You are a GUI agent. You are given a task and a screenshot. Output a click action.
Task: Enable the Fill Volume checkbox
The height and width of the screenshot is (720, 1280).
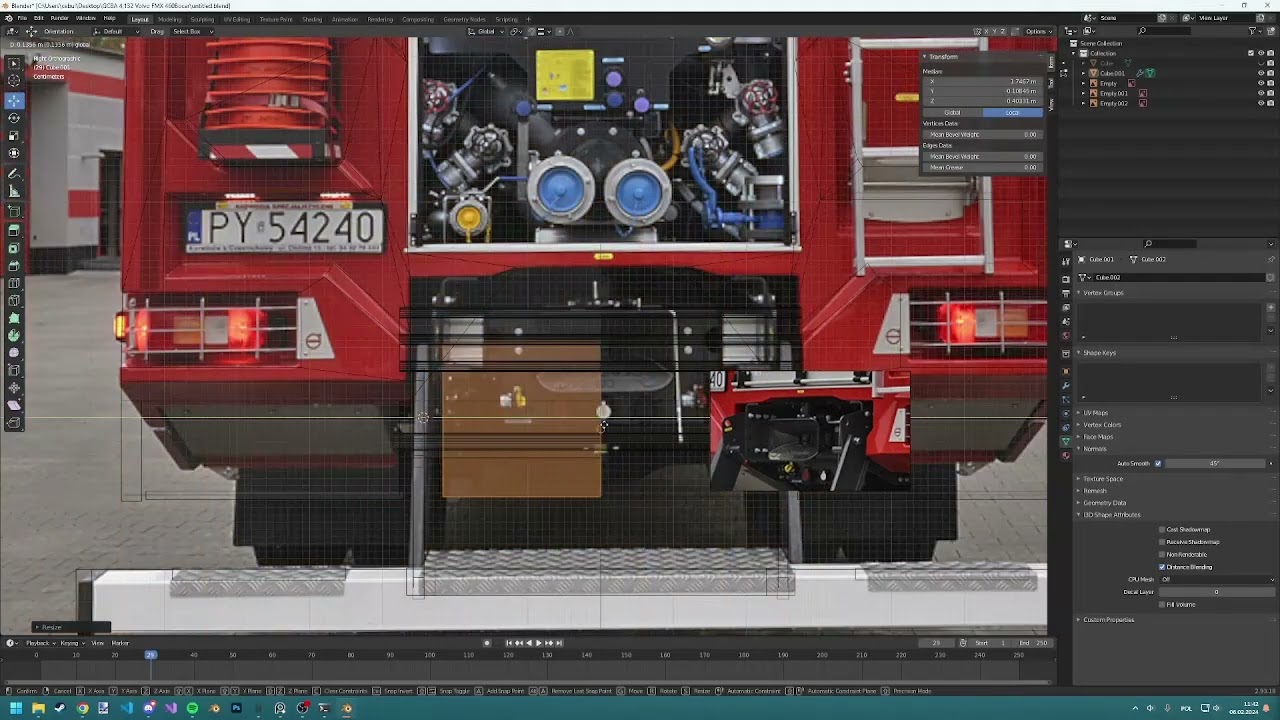pos(1162,604)
